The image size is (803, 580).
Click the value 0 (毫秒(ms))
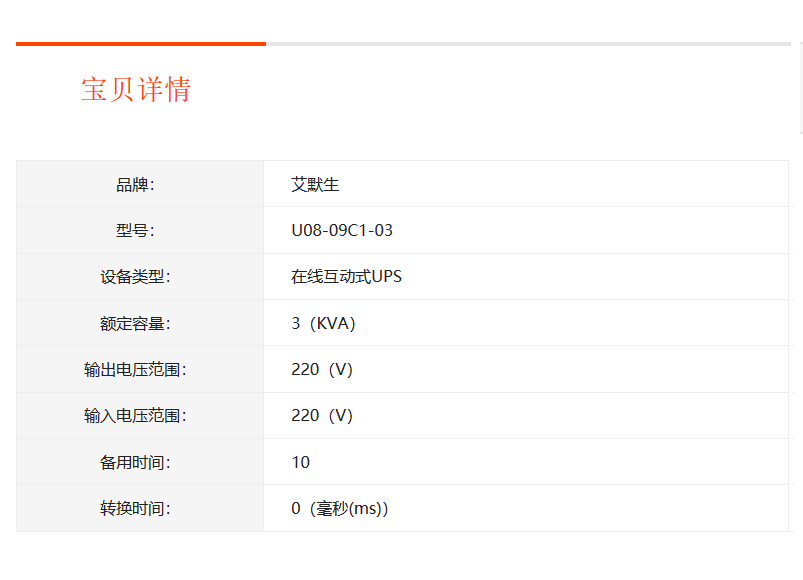(x=340, y=508)
